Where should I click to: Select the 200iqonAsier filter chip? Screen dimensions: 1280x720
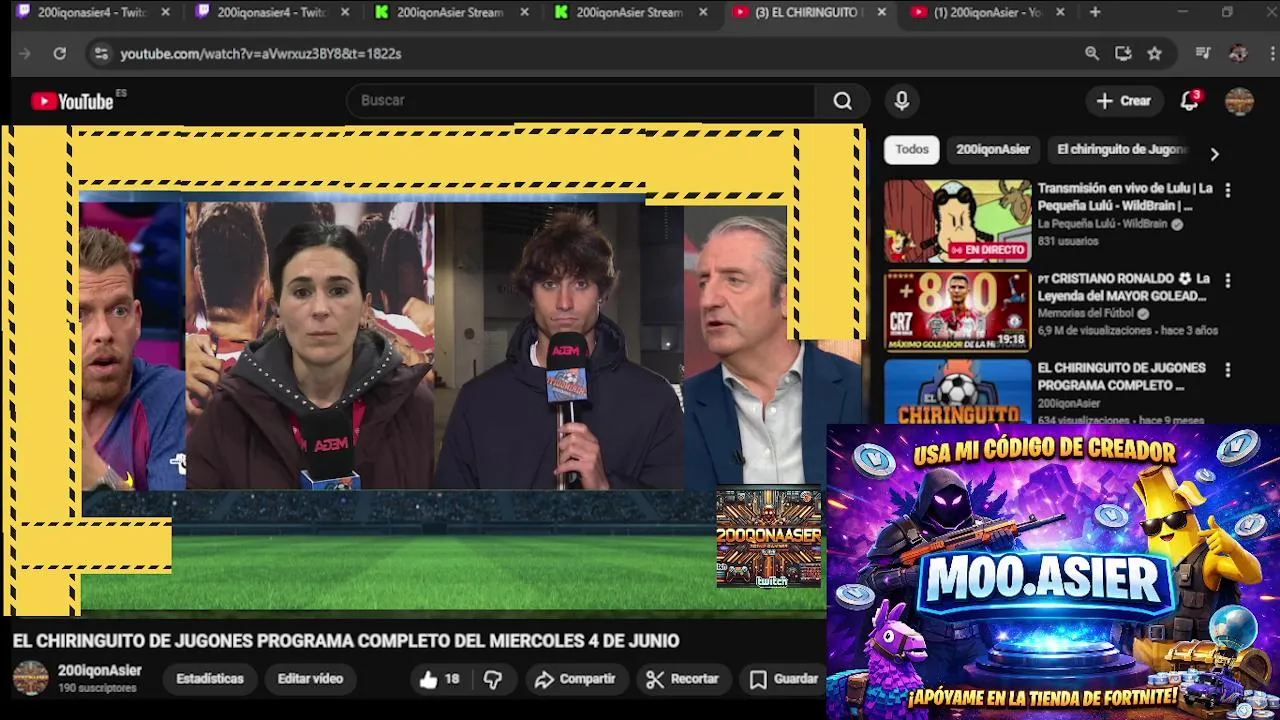pos(992,149)
